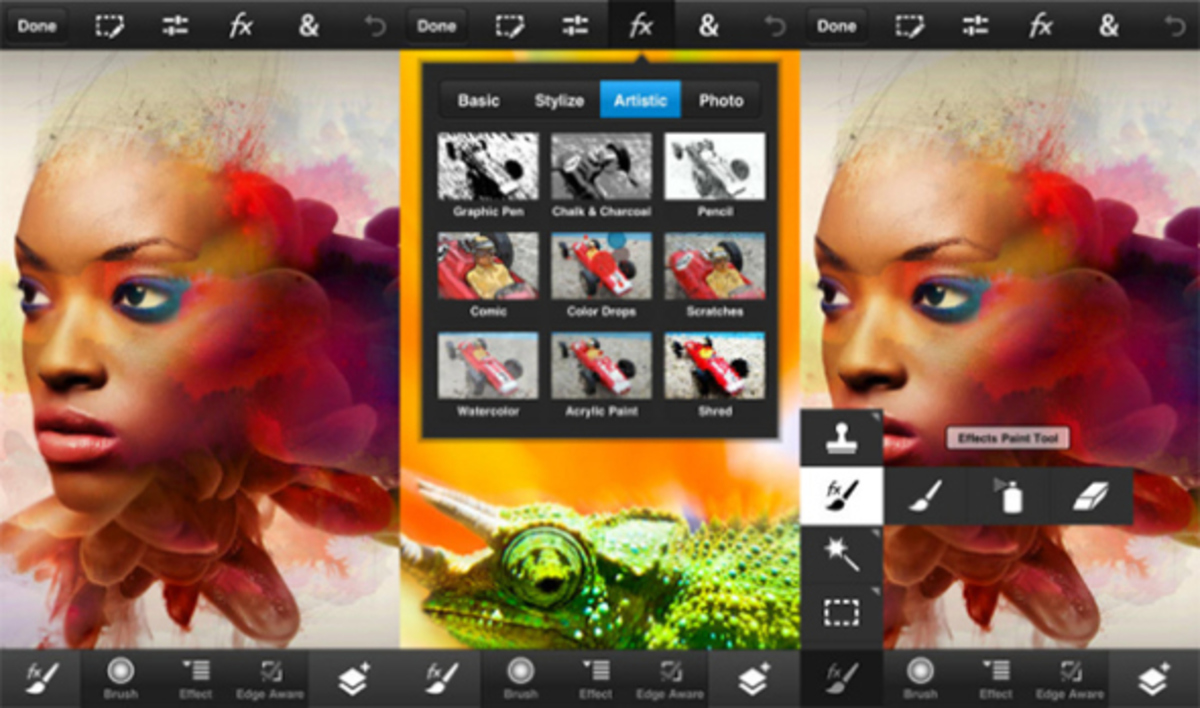Open fx effects menu in left screen
1200x708 pixels.
241,26
